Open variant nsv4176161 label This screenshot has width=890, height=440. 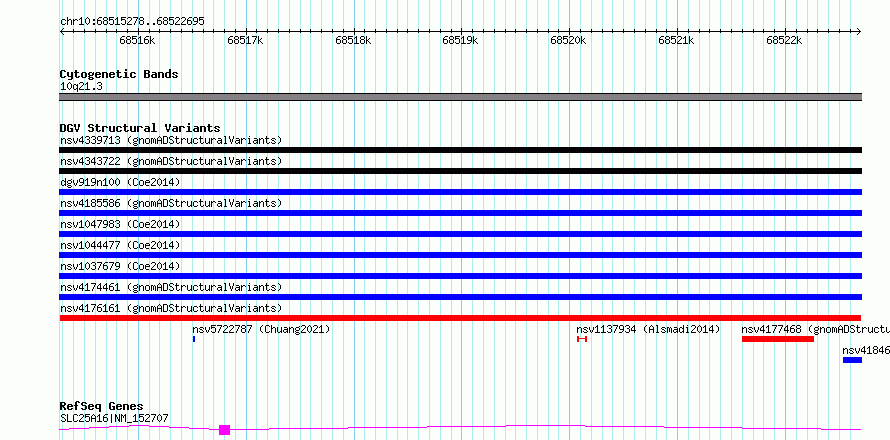pos(171,308)
